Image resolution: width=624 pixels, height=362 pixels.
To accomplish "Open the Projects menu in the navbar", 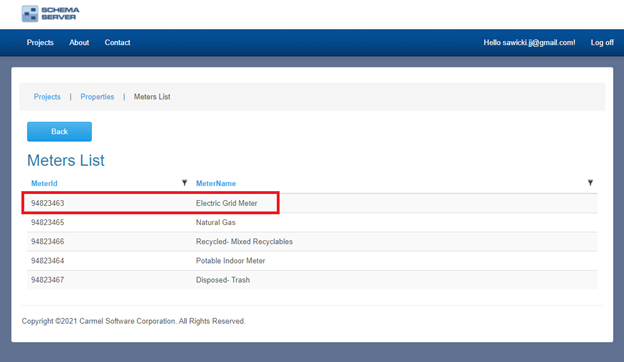I will 40,43.
